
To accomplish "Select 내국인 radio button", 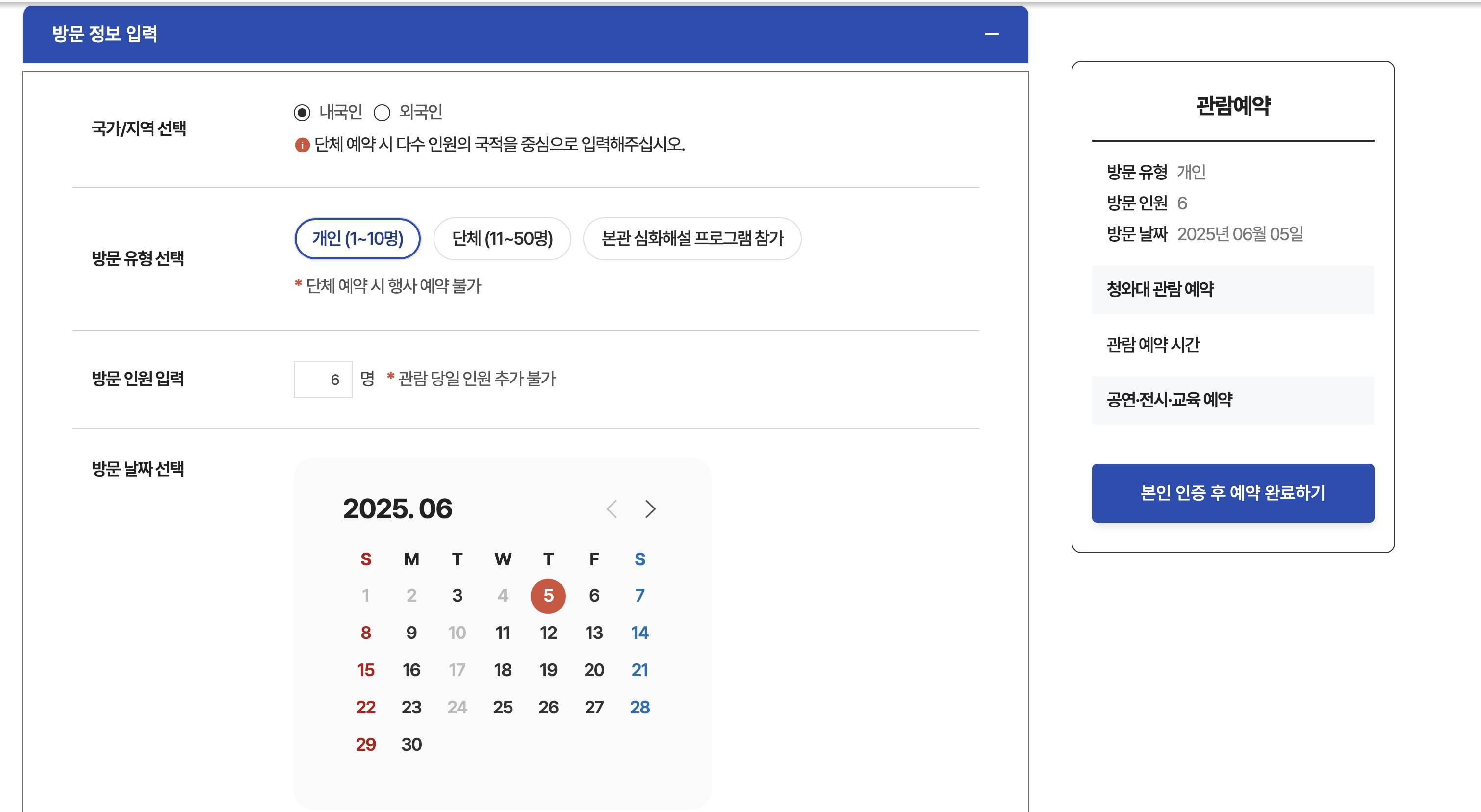I will 302,113.
